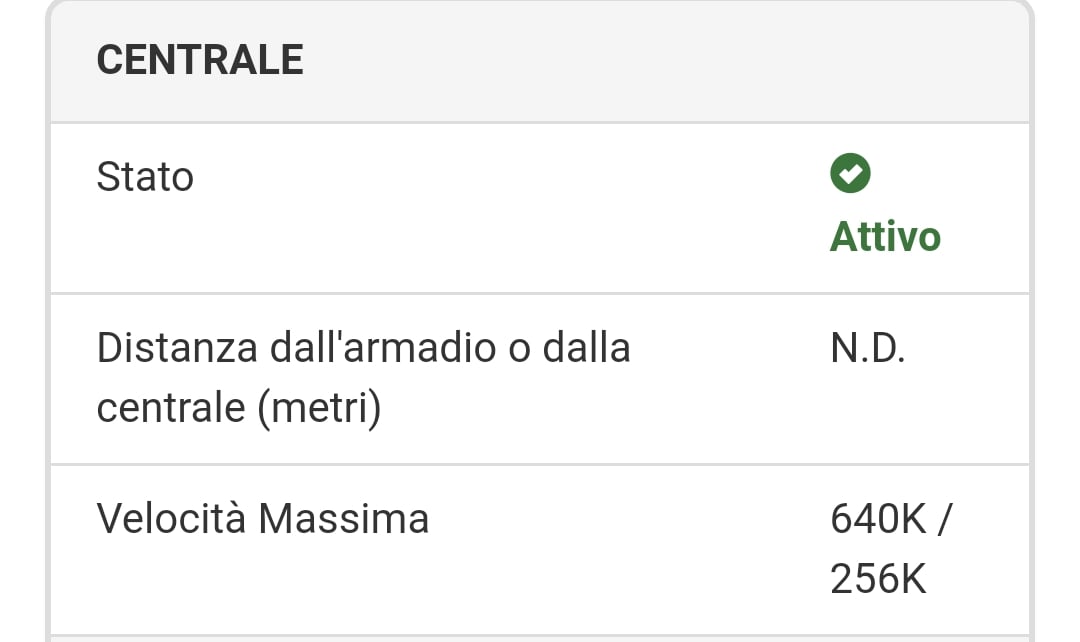Click the word Velocità
The height and width of the screenshot is (642, 1080).
tap(171, 519)
